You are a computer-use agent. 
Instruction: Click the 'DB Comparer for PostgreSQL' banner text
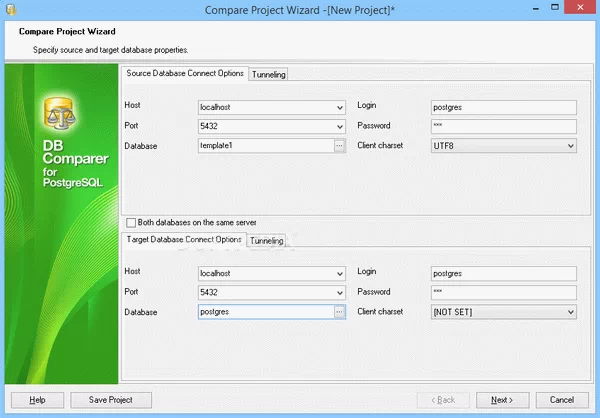pyautogui.click(x=75, y=163)
